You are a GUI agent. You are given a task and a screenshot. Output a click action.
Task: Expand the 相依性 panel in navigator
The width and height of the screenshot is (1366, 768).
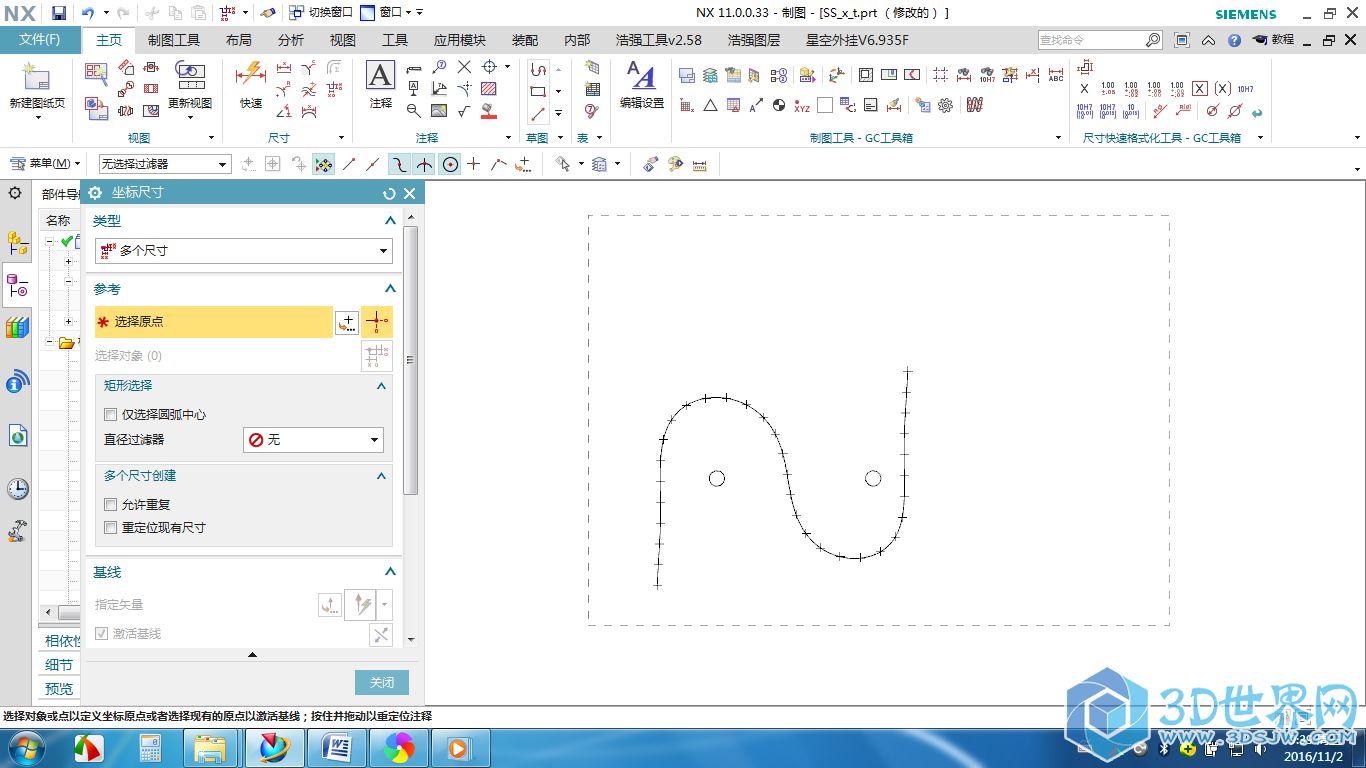pos(60,641)
